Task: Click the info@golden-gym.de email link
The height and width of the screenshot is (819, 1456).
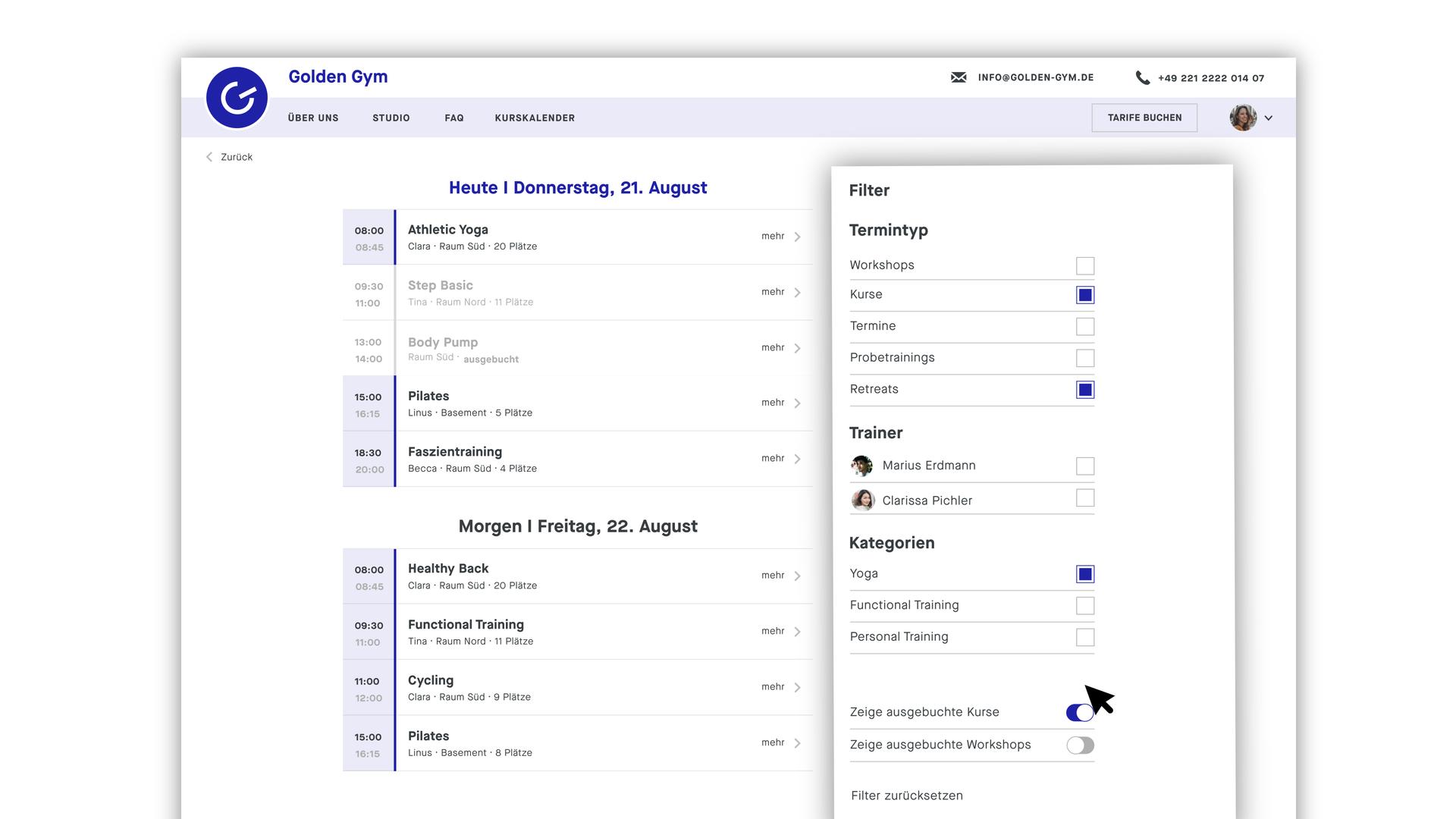Action: (1035, 77)
